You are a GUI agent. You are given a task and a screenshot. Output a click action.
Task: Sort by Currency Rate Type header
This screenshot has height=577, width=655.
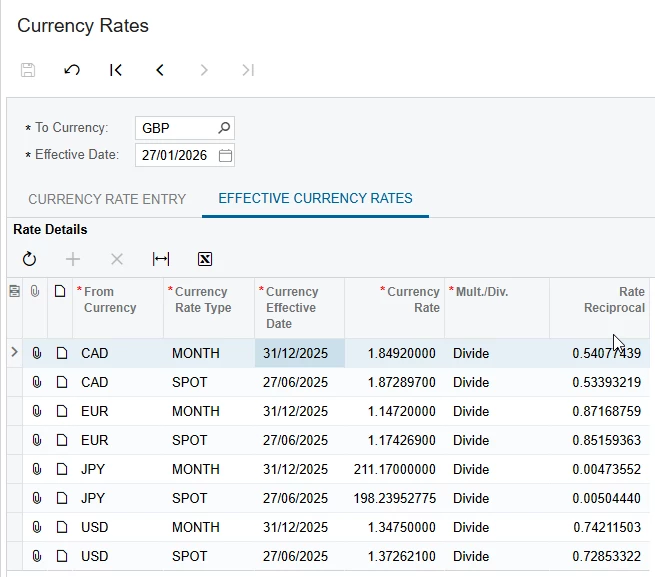pos(209,308)
